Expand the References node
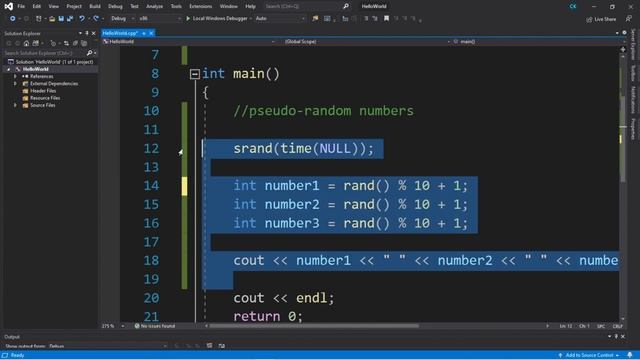Screen dimensions: 640x360 (16, 76)
